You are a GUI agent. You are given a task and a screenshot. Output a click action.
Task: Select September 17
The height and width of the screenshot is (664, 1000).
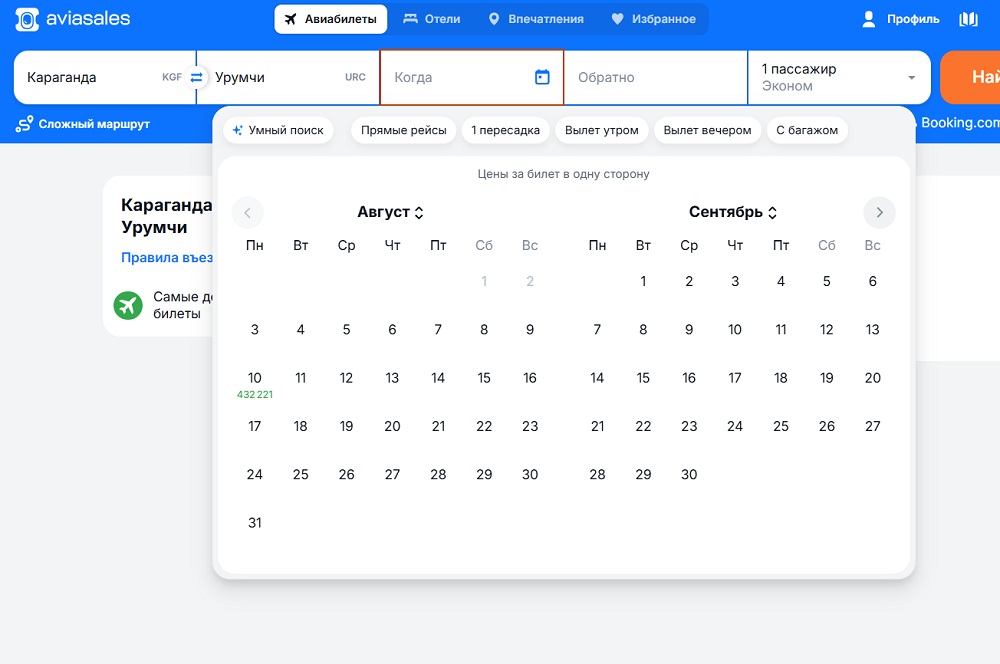735,378
